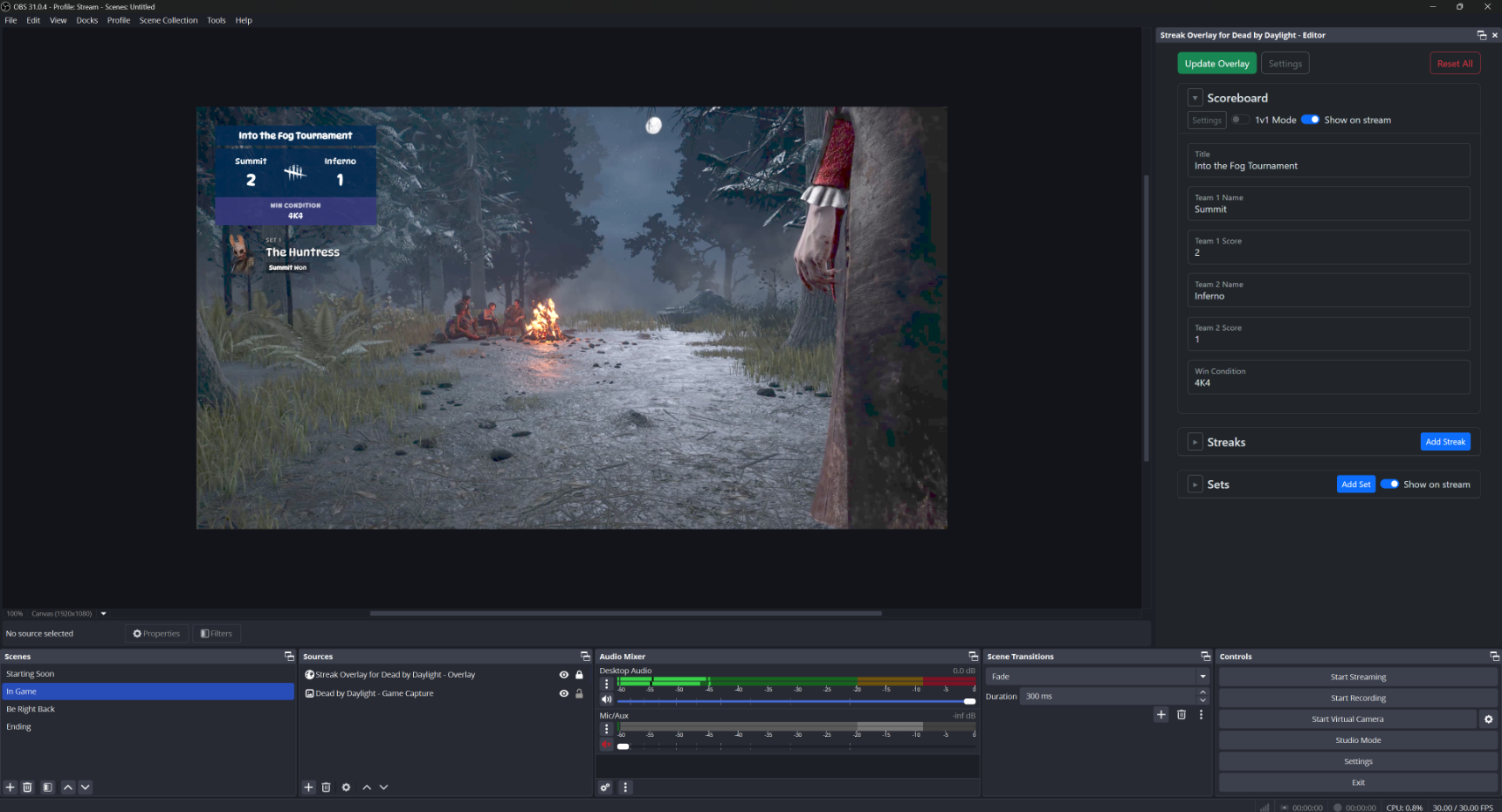The image size is (1502, 812).
Task: Collapse the Scoreboard section
Action: tap(1195, 99)
